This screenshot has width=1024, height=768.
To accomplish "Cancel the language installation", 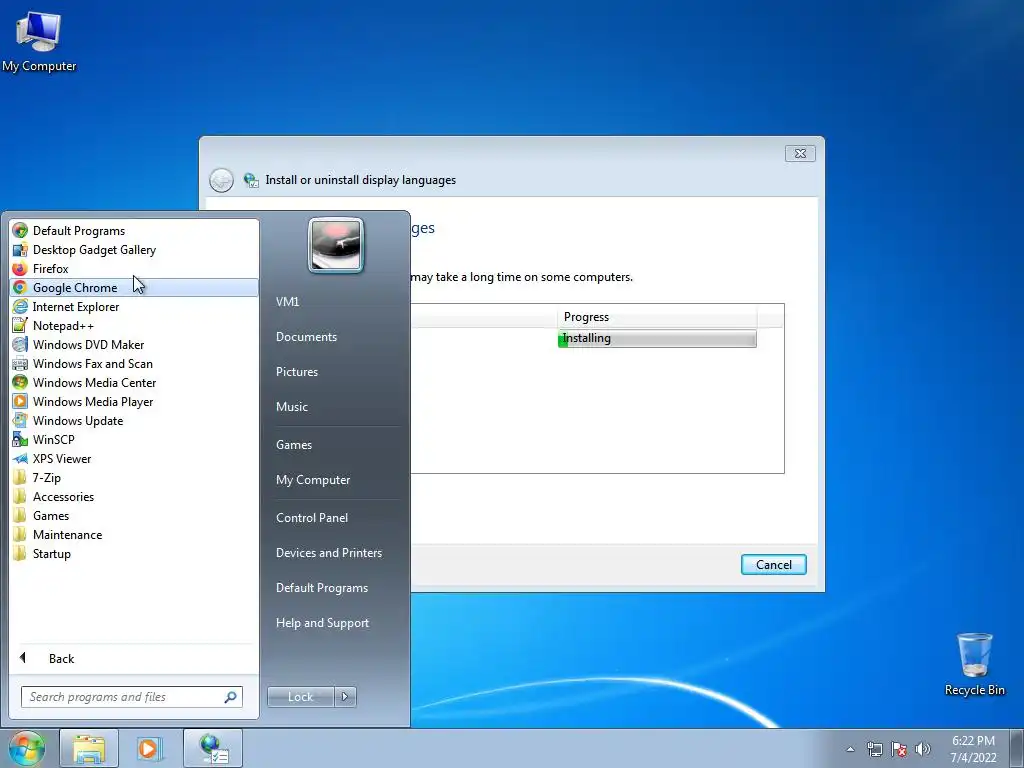I will [773, 565].
